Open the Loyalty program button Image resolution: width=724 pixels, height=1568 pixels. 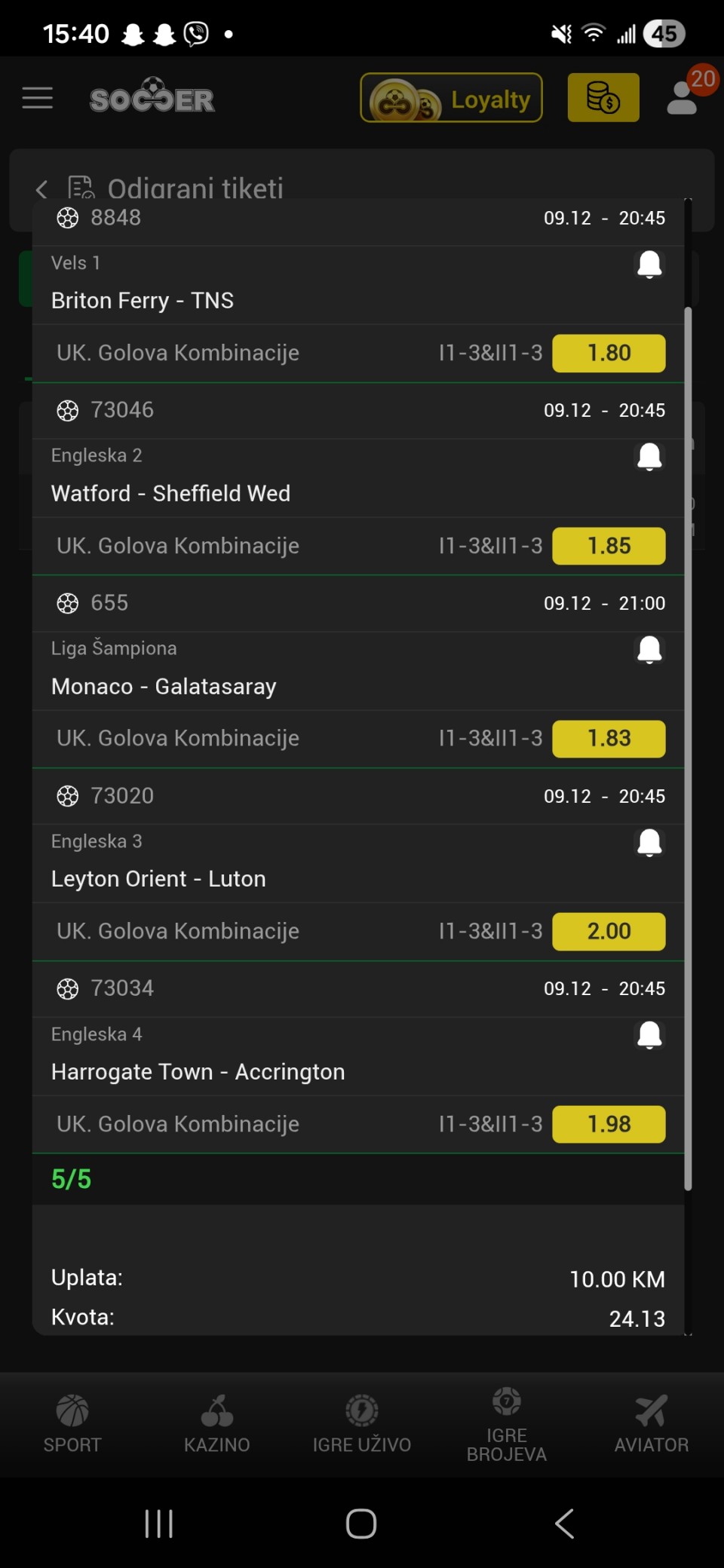451,98
